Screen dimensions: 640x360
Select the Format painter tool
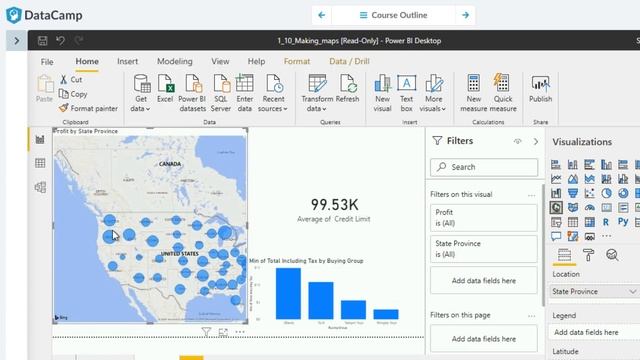pos(88,108)
